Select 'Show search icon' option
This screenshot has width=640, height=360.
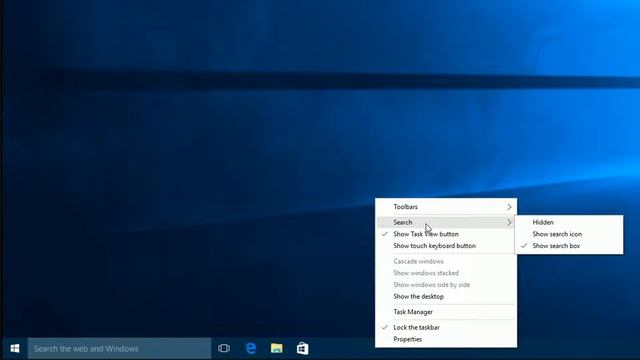coord(569,234)
